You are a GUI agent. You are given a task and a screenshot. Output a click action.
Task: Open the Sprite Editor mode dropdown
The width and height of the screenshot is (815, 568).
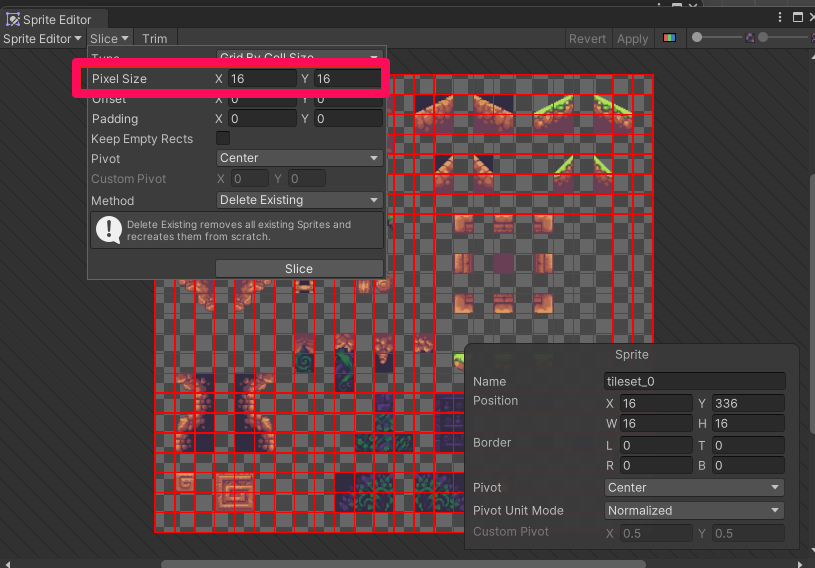[42, 38]
